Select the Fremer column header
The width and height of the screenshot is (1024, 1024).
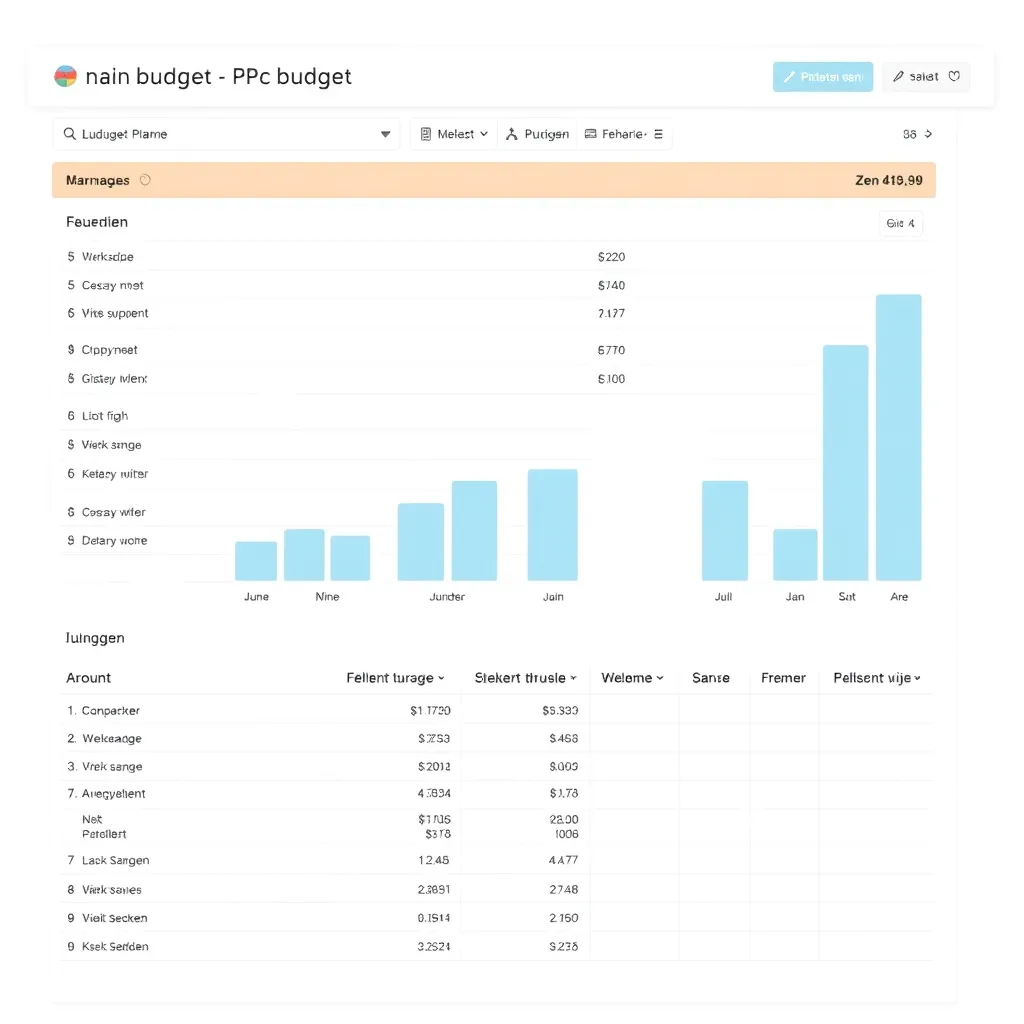(x=783, y=678)
